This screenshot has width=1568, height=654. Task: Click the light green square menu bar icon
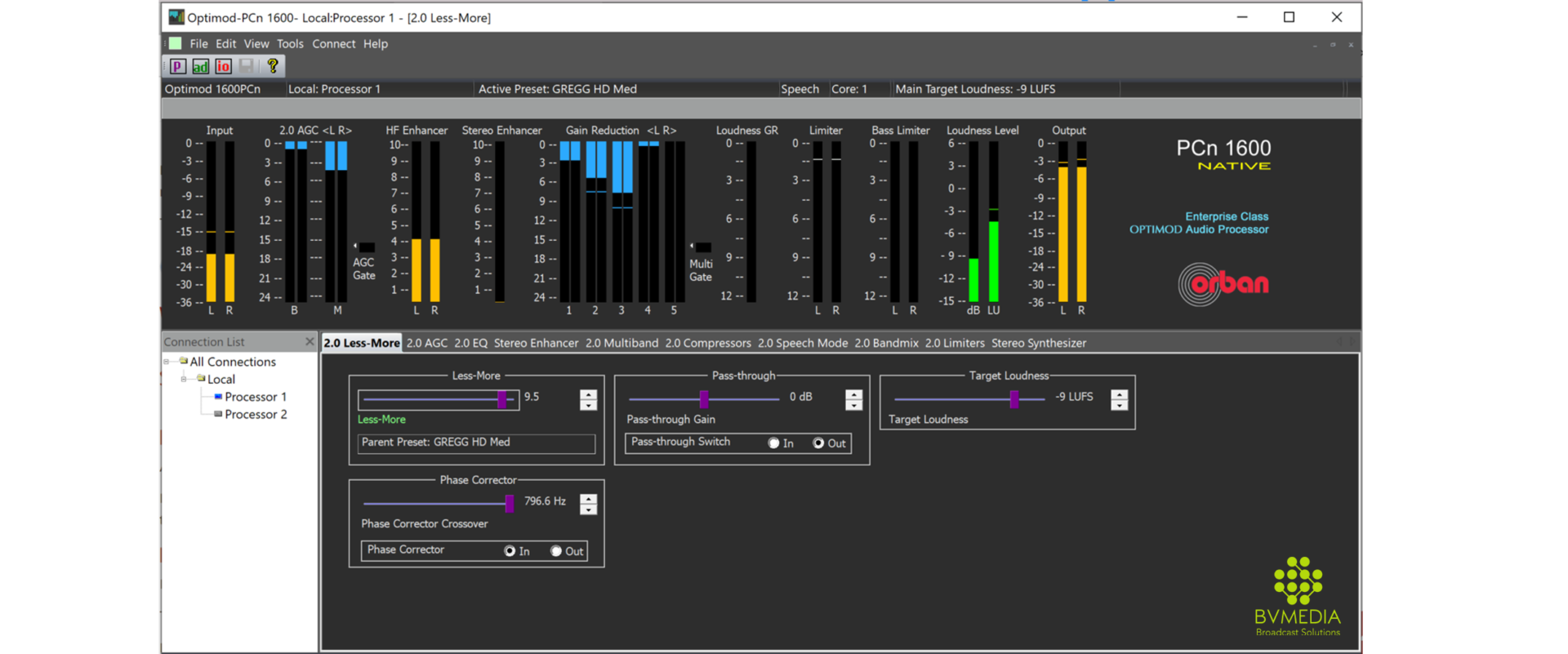tap(176, 43)
